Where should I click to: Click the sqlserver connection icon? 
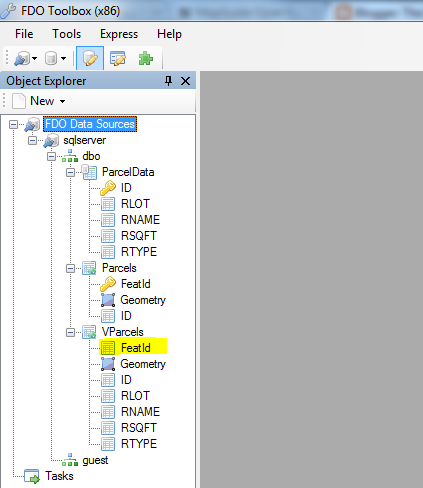click(51, 140)
